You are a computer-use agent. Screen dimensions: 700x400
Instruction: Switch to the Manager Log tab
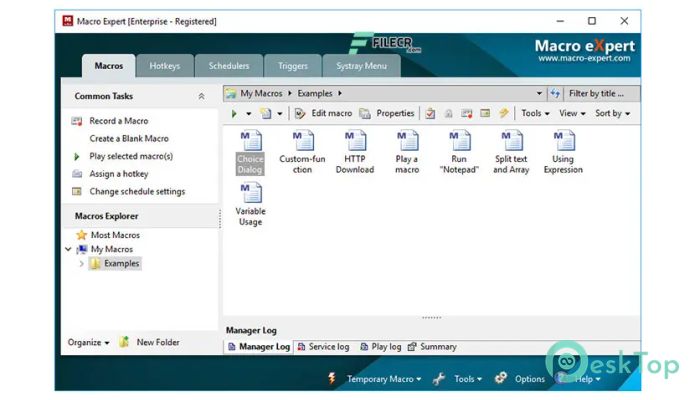pyautogui.click(x=259, y=347)
